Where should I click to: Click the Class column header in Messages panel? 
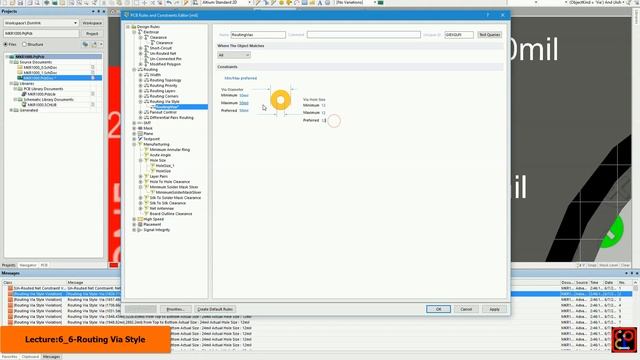(8, 282)
